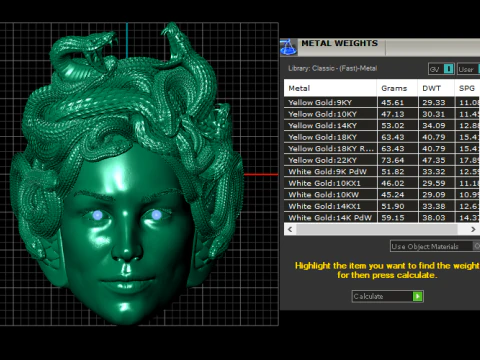This screenshot has height=360, width=480.
Task: Click the Metal Weights scale icon
Action: point(288,47)
